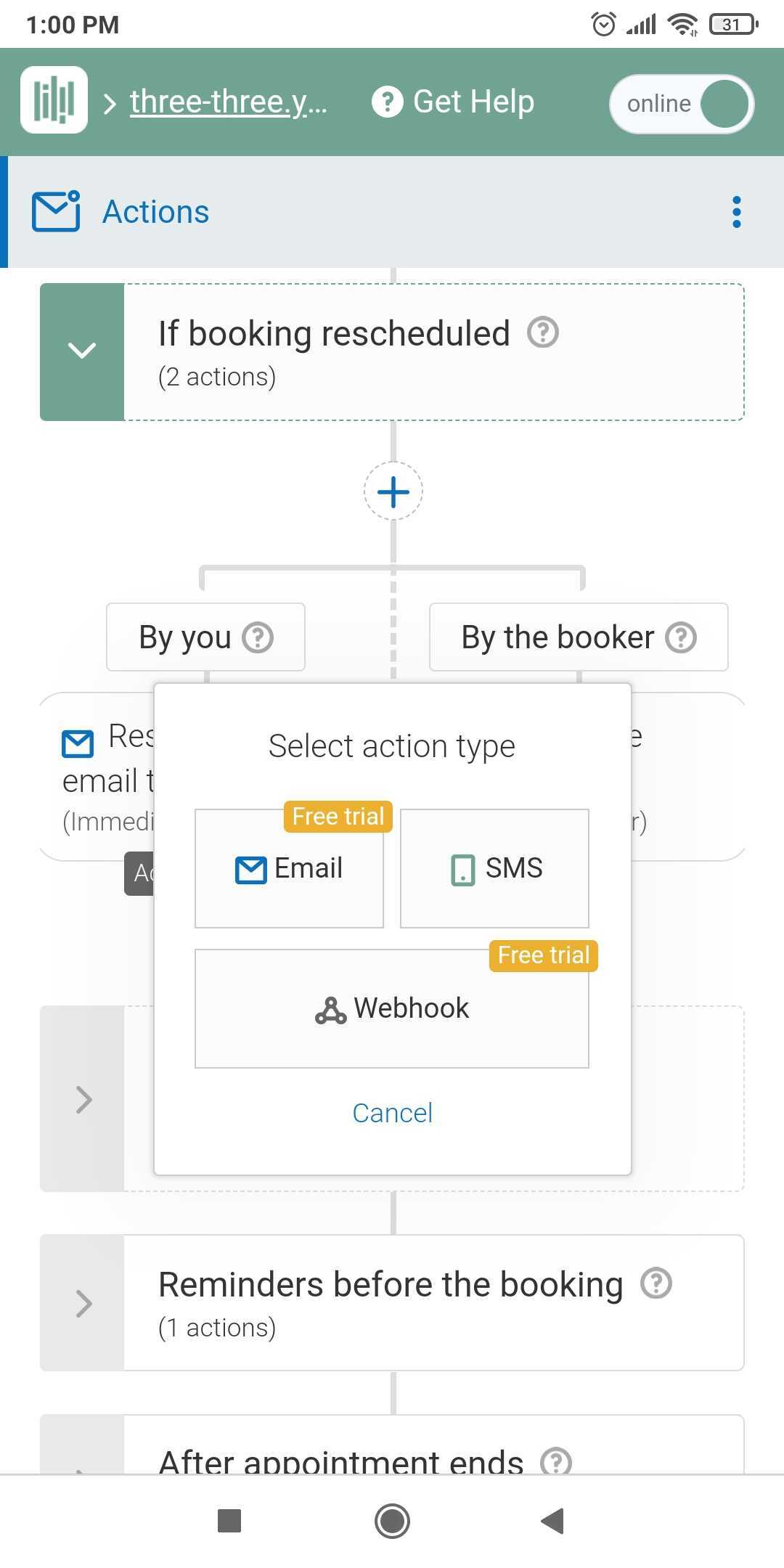The image size is (784, 1568).
Task: Click help icon beside If booking rescheduled
Action: click(543, 332)
